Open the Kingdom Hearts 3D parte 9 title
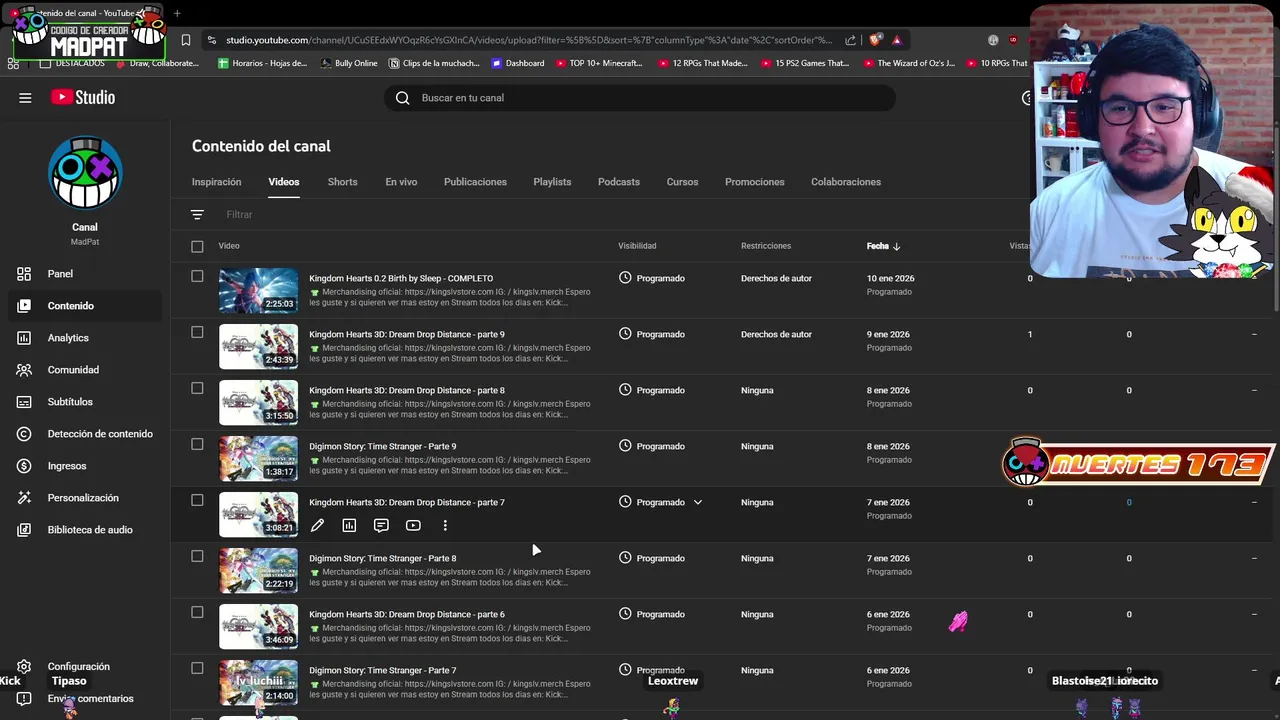Screen dimensions: 1280x720 coord(407,334)
